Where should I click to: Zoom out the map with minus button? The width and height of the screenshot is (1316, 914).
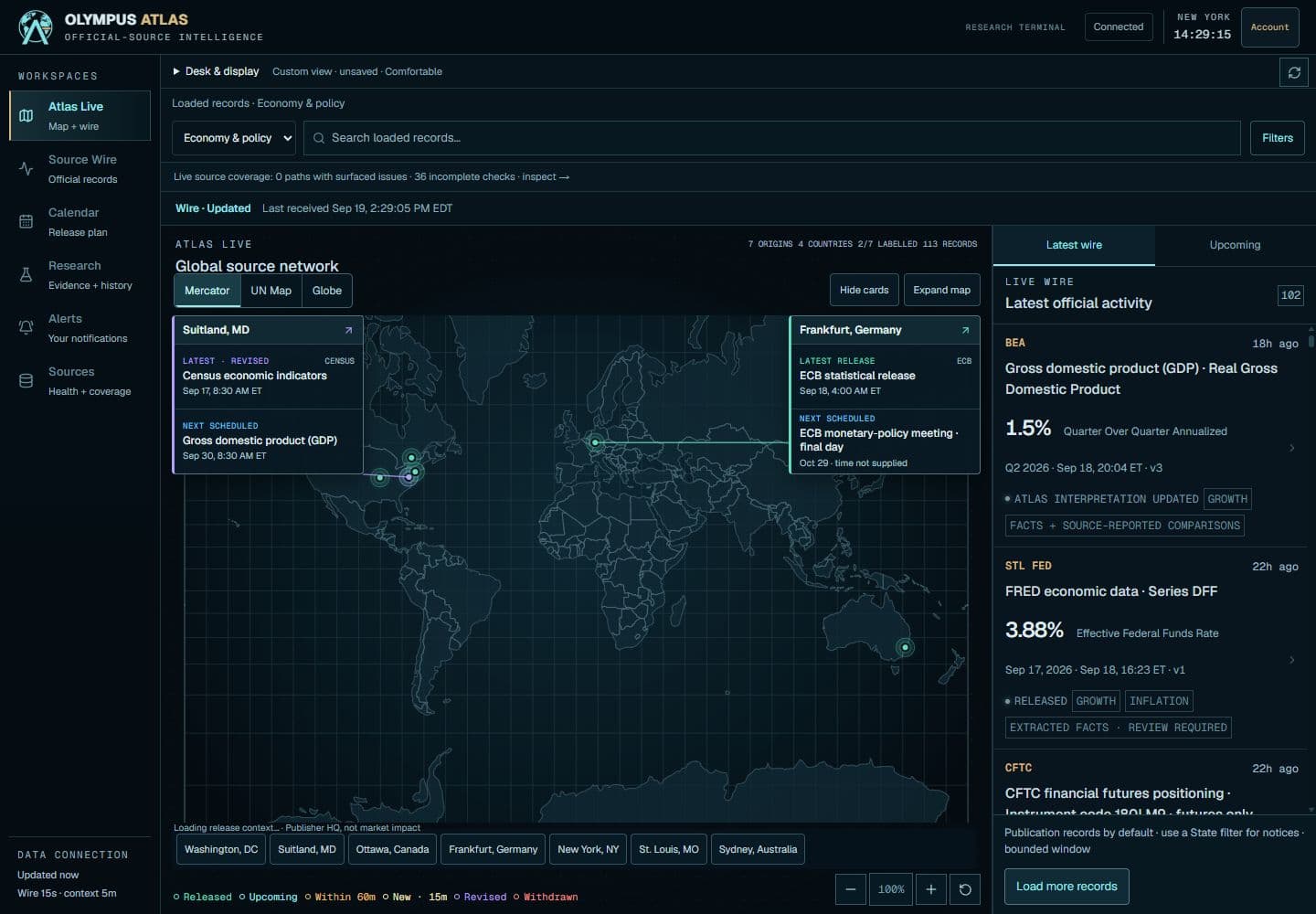(x=850, y=889)
